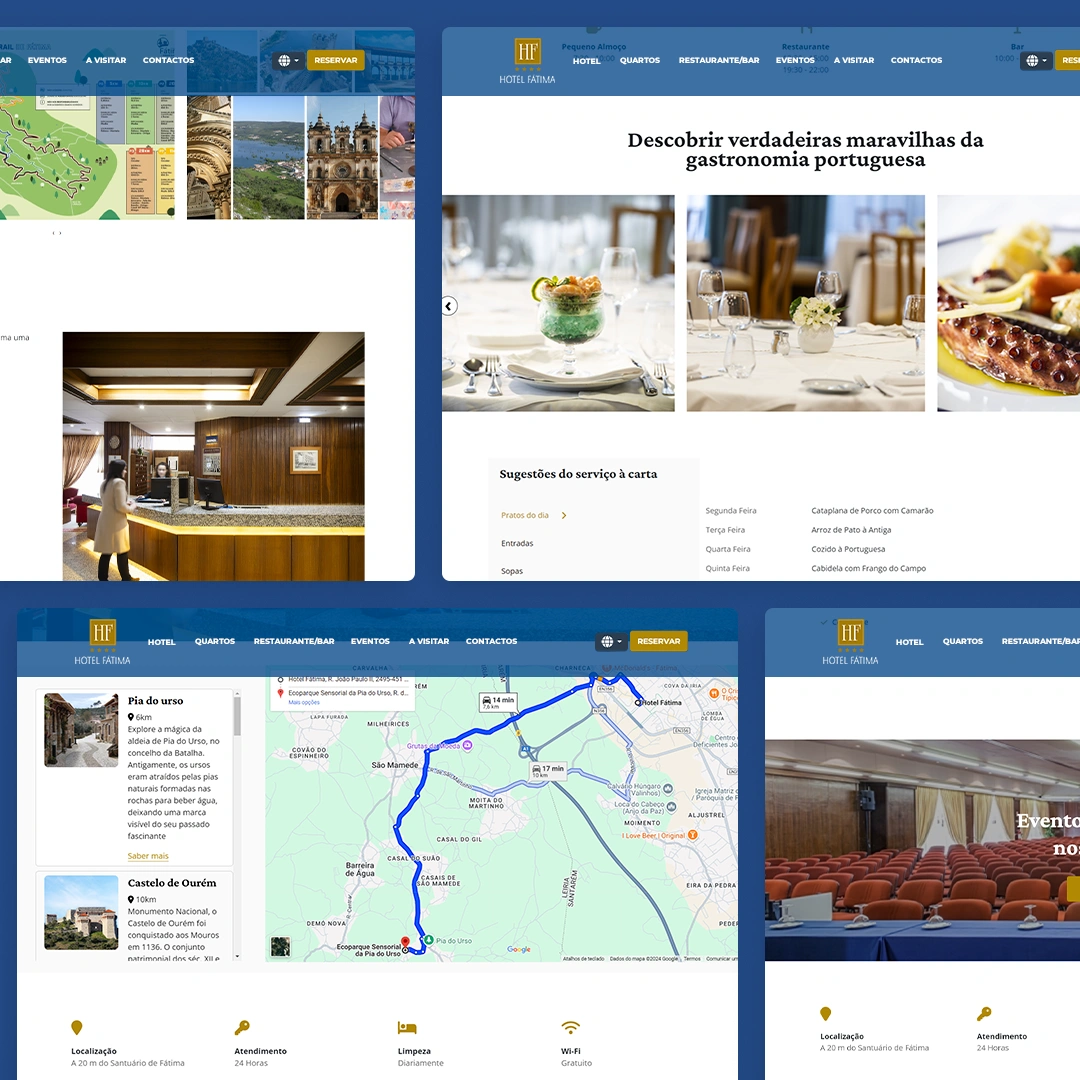The height and width of the screenshot is (1080, 1080).
Task: Click RESERVAR button in map window
Action: [658, 641]
